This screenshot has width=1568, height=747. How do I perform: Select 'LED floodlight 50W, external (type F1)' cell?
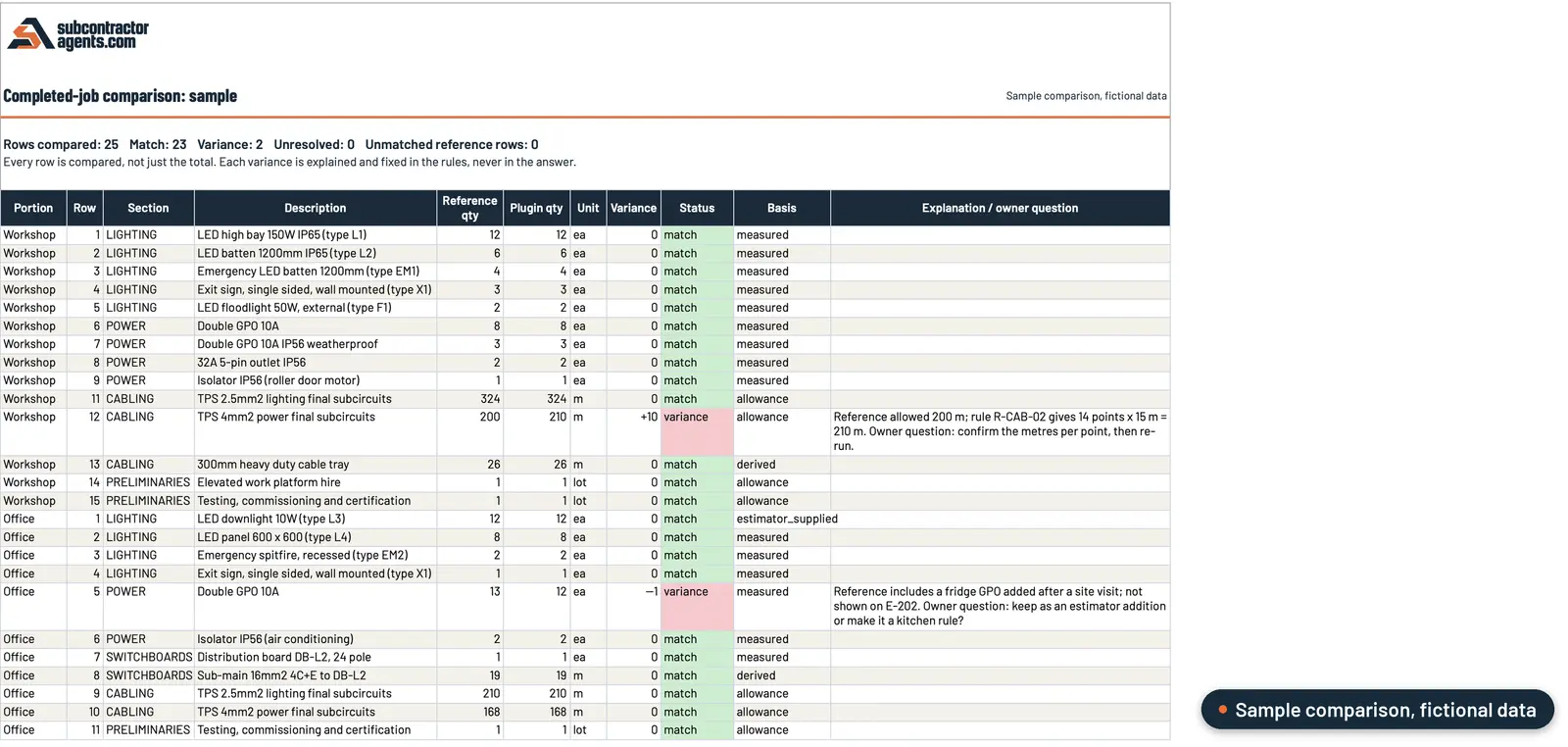coord(316,308)
